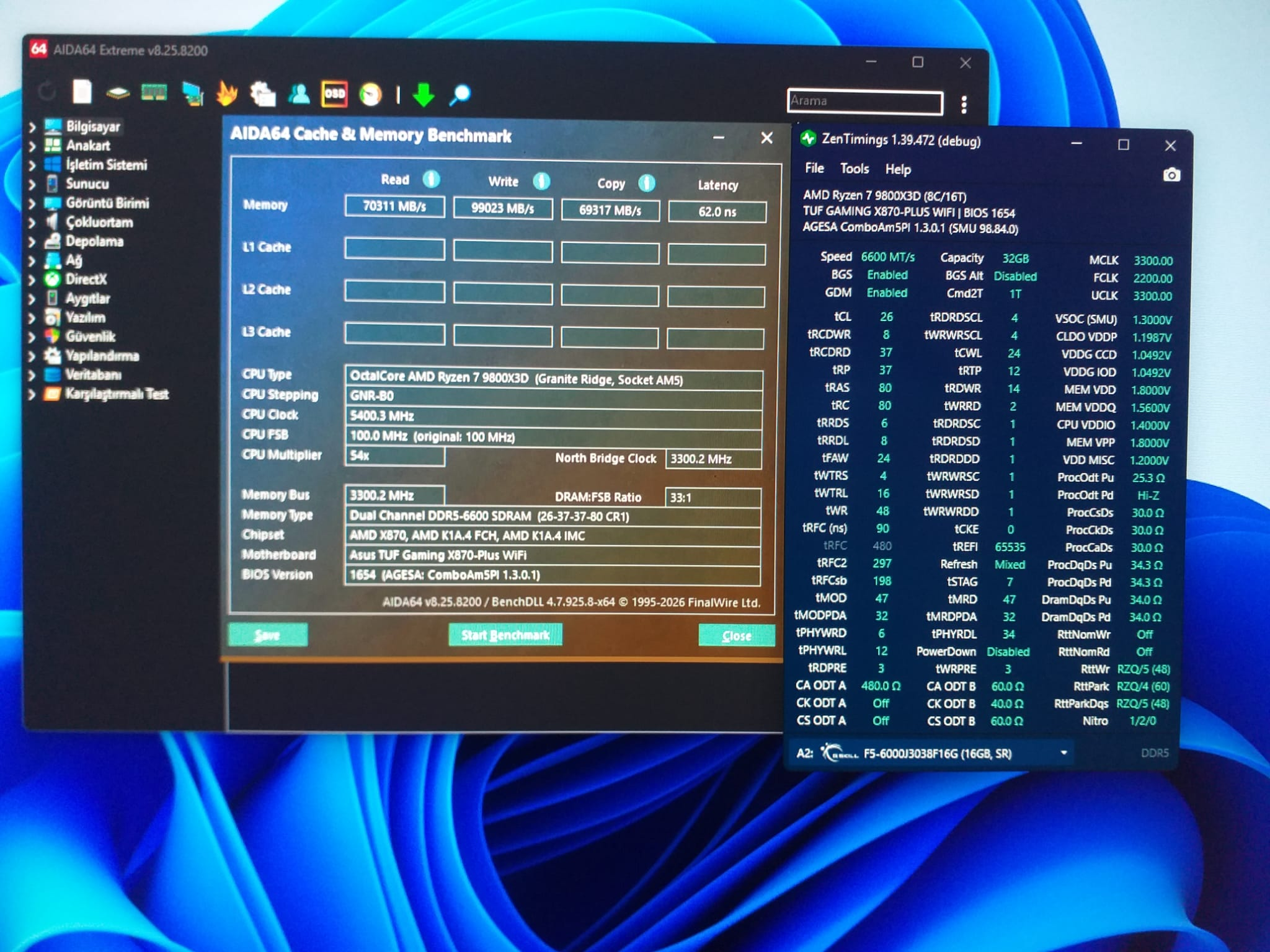Image resolution: width=1270 pixels, height=952 pixels.
Task: Click the Memory Latency value 62.0 ns
Action: tap(717, 211)
